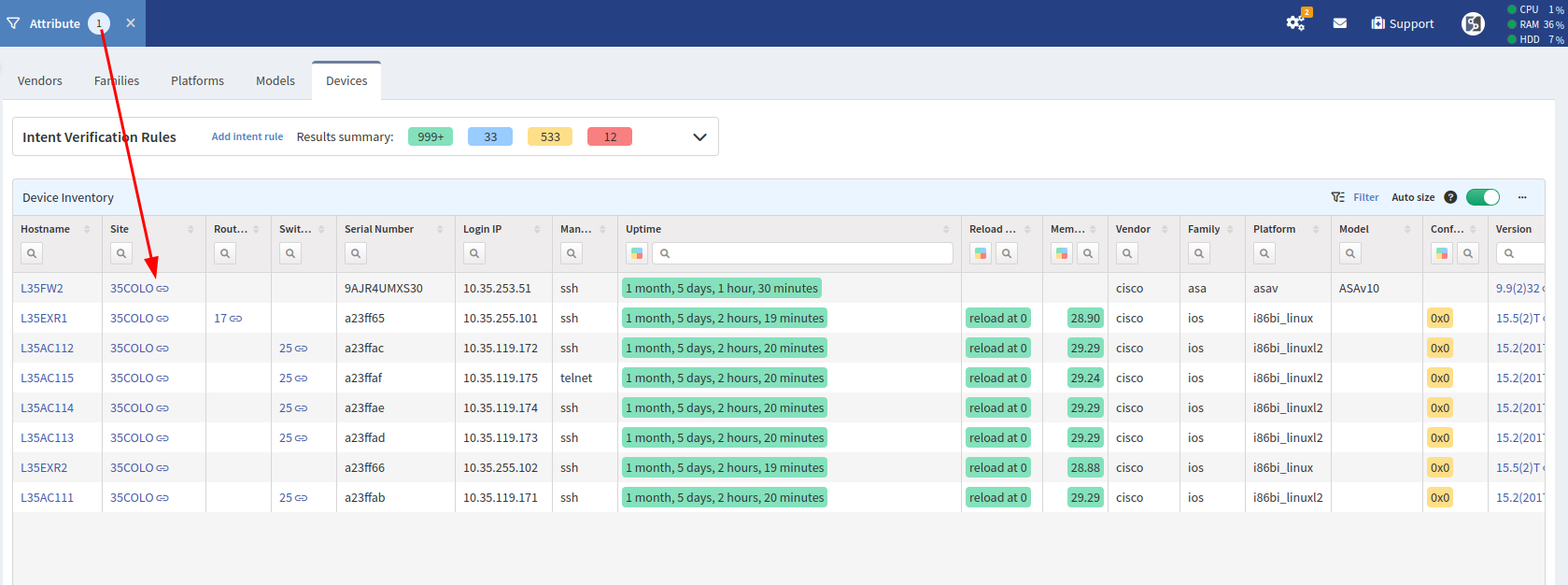The width and height of the screenshot is (1568, 585).
Task: Switch to the Vendors tab
Action: coord(40,81)
